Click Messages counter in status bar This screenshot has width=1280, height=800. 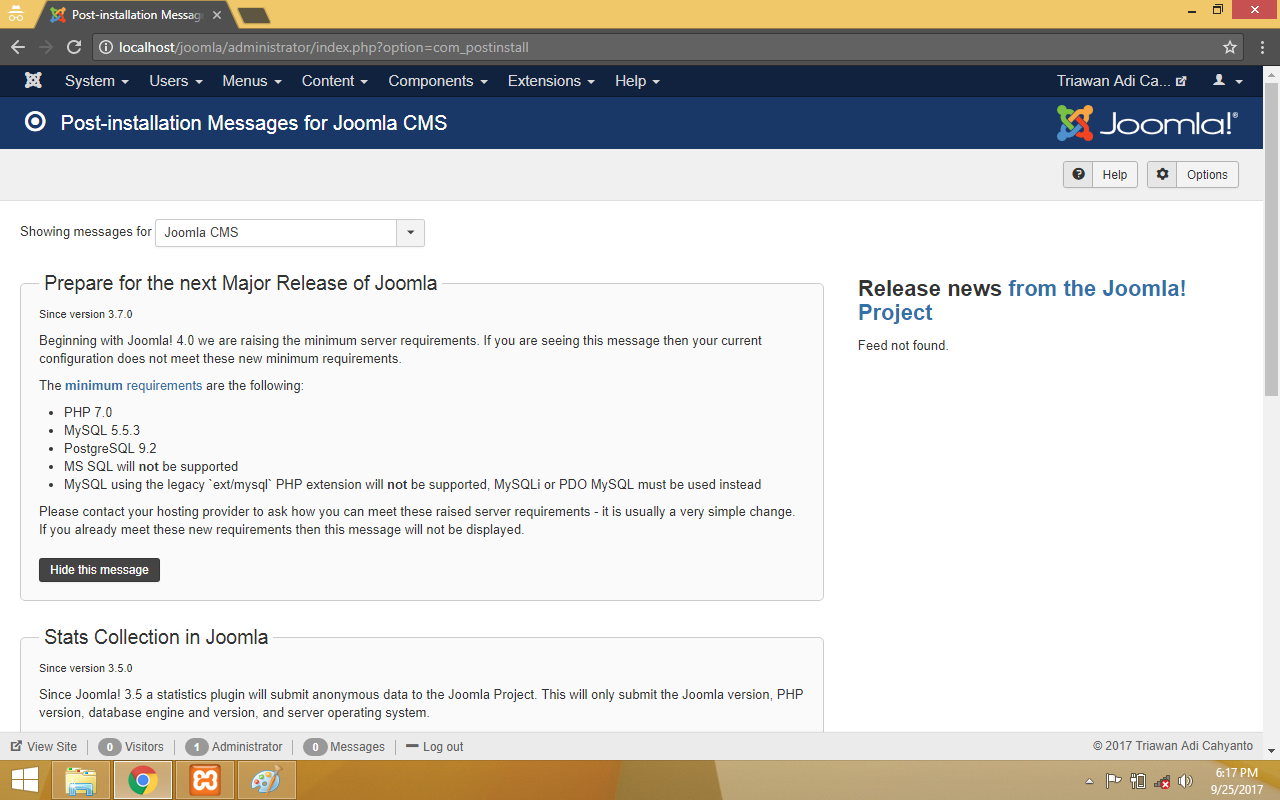344,746
